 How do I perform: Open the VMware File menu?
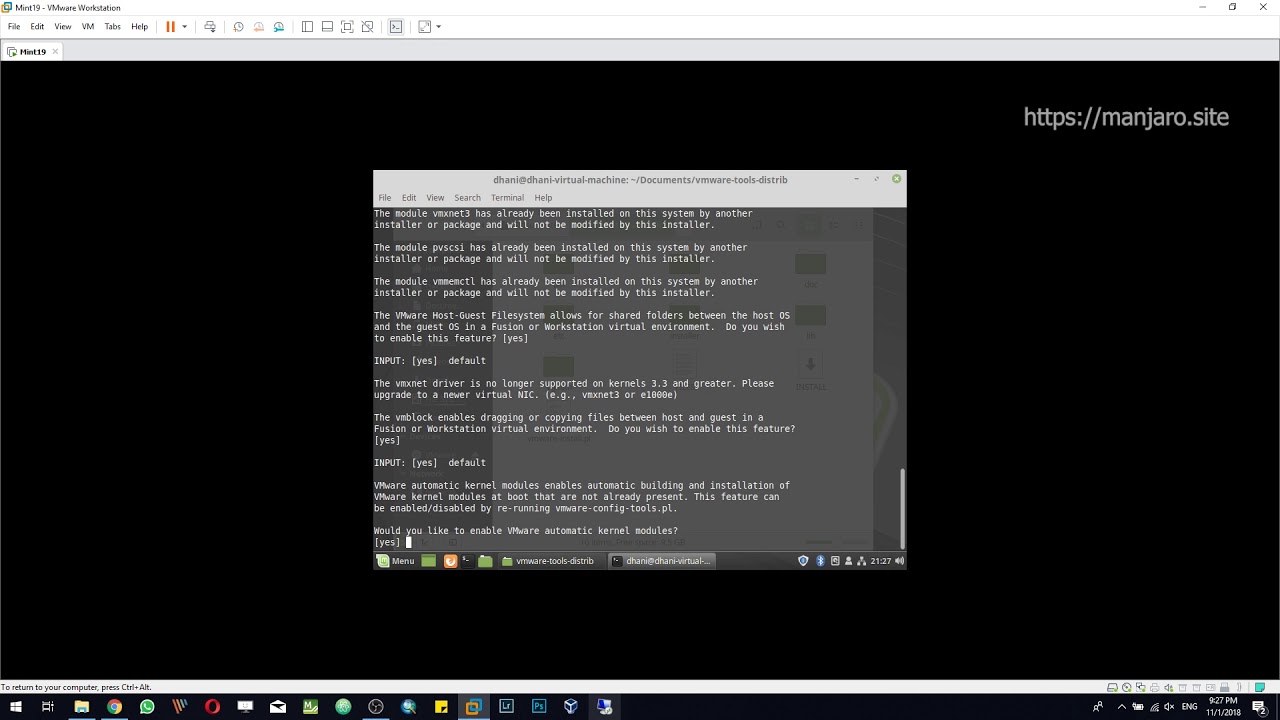14,27
